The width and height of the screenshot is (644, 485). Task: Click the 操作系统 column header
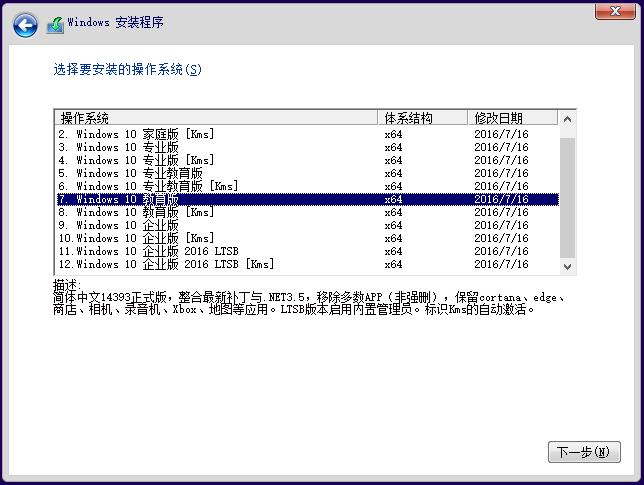[x=216, y=118]
